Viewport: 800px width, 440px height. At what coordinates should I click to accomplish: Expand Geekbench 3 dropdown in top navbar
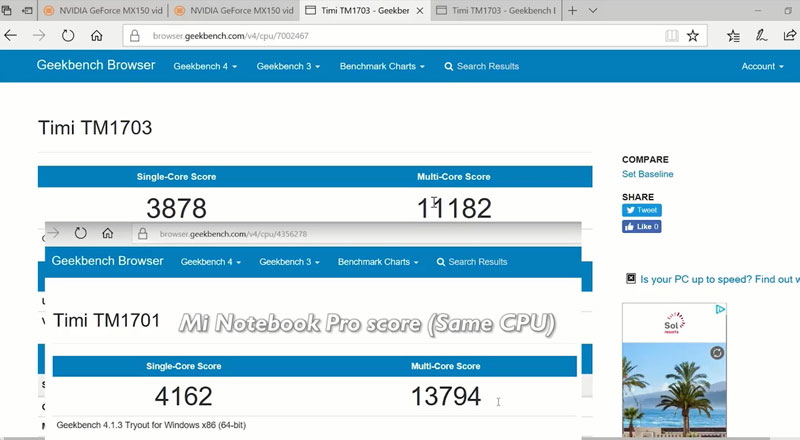point(288,66)
